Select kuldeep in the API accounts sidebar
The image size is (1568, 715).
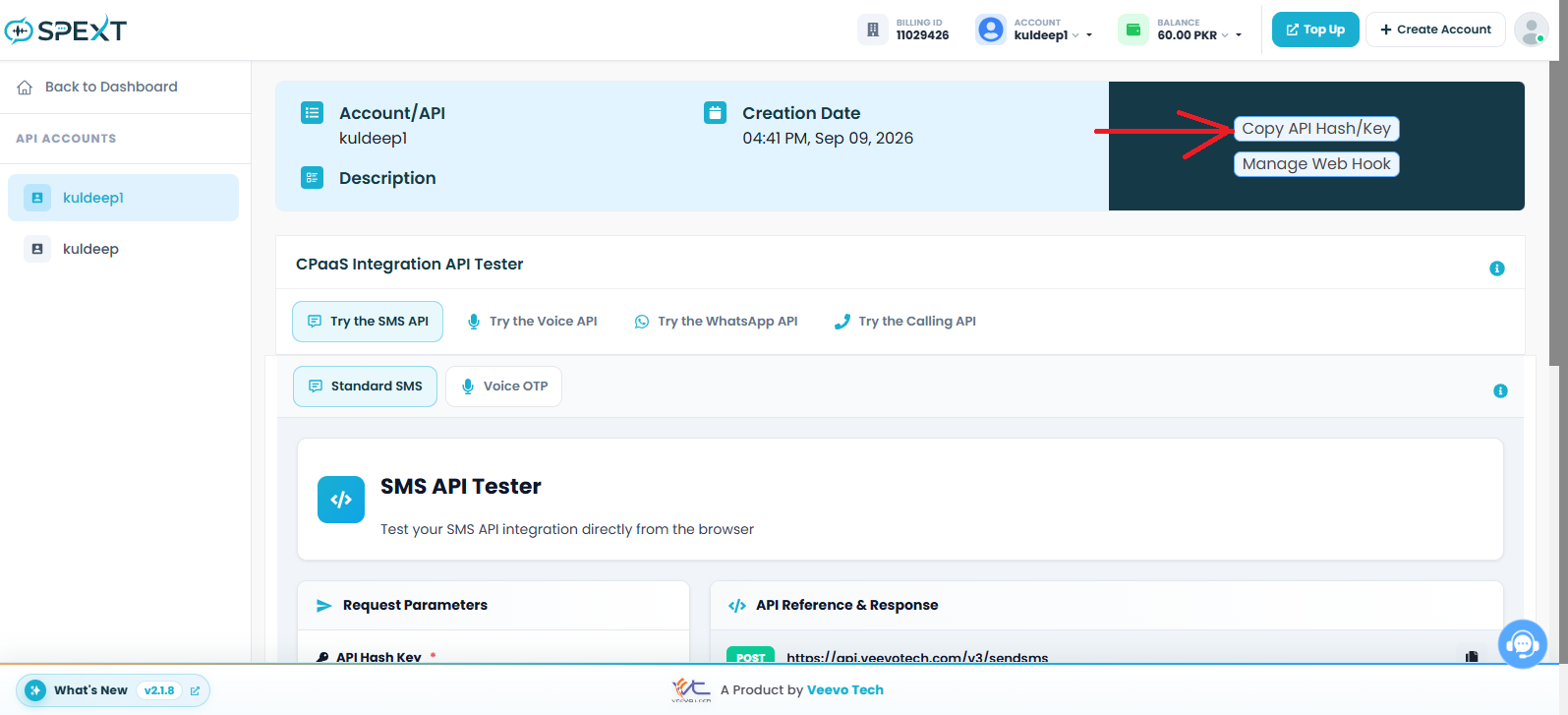pyautogui.click(x=123, y=249)
